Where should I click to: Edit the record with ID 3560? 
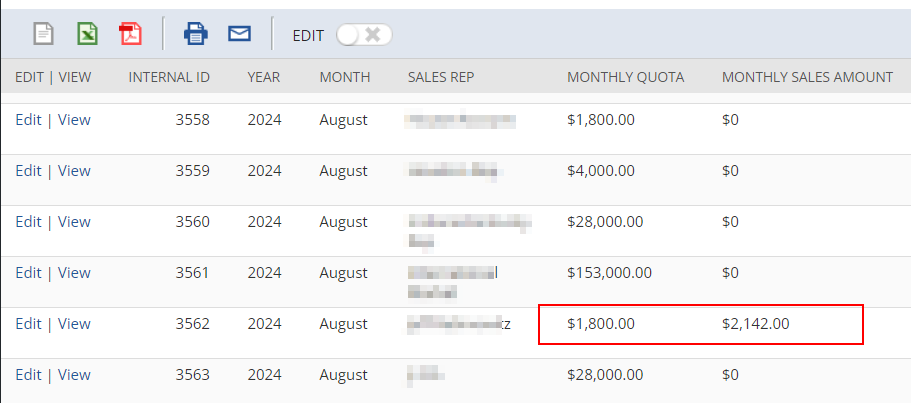[x=28, y=222]
